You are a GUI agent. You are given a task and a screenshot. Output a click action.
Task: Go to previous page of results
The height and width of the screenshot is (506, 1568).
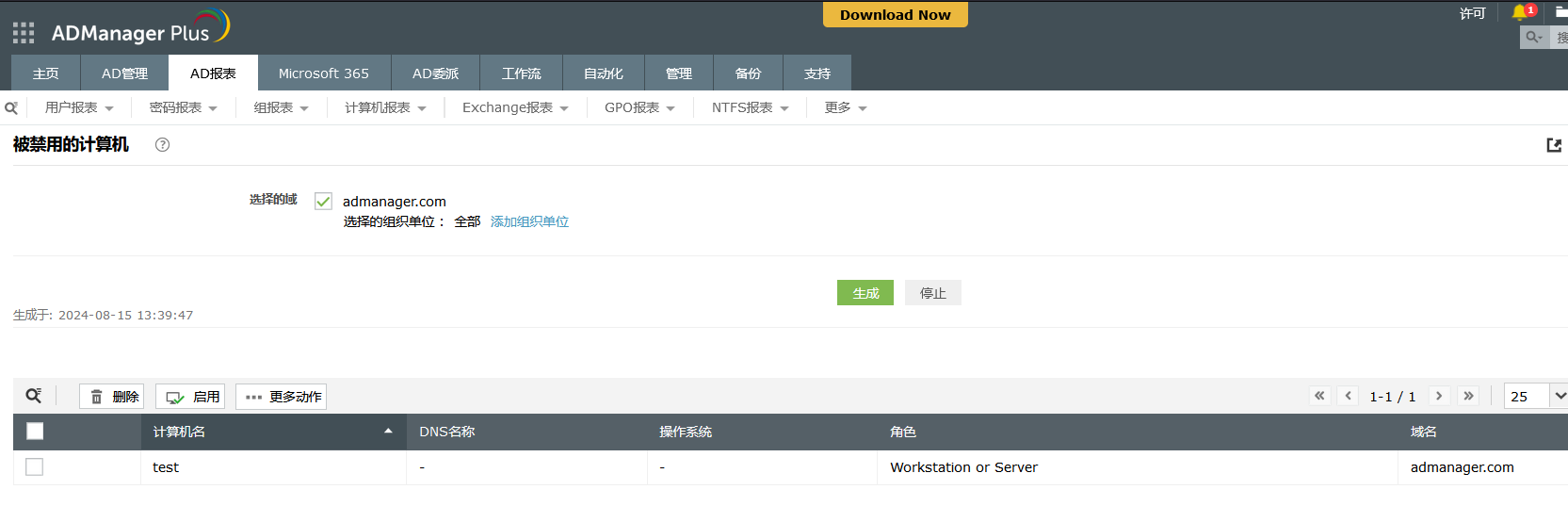click(1349, 396)
